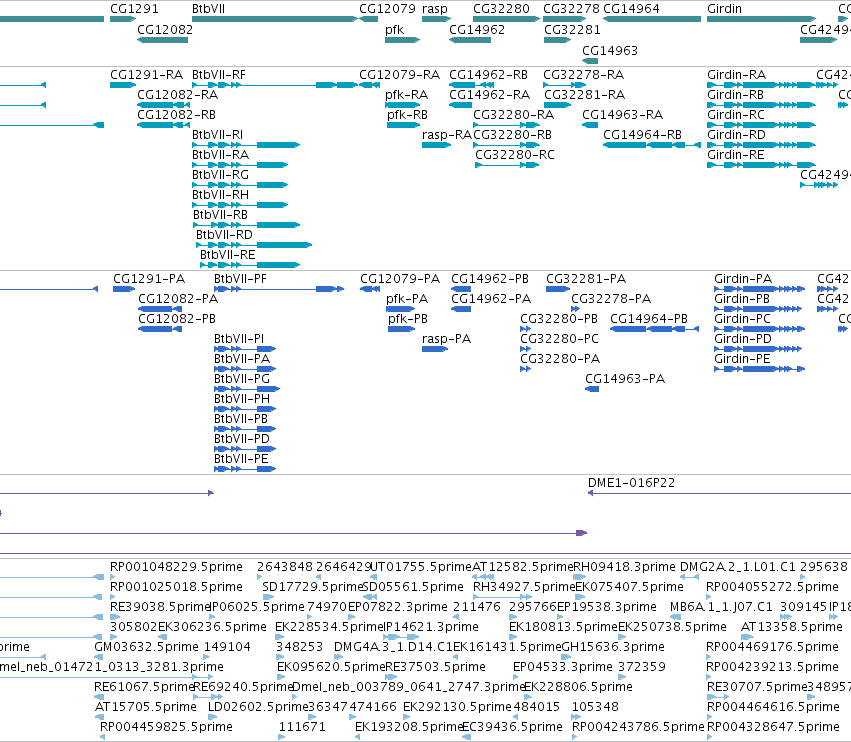Select protein CG32280-PC
Screen dimensions: 851x742
click(559, 339)
